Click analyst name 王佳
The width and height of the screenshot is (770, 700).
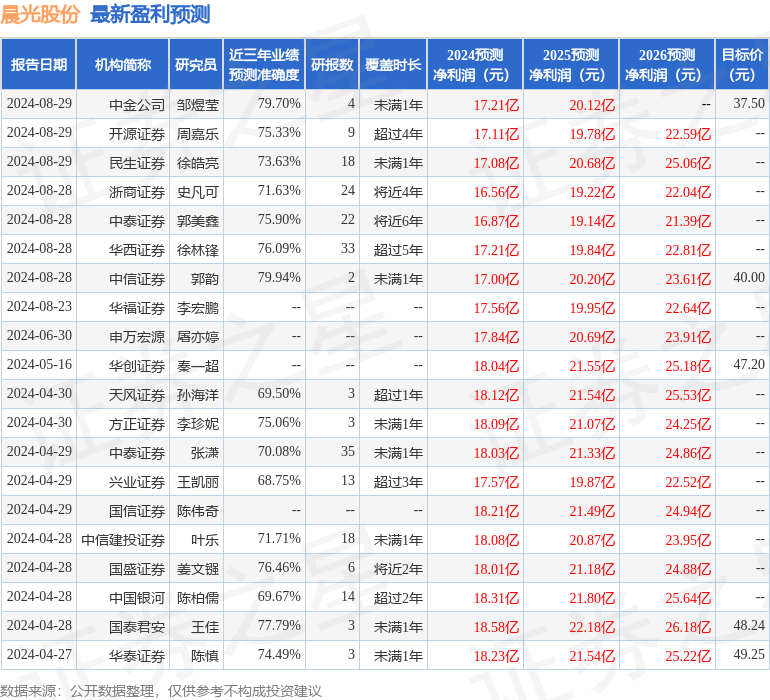[x=204, y=626]
